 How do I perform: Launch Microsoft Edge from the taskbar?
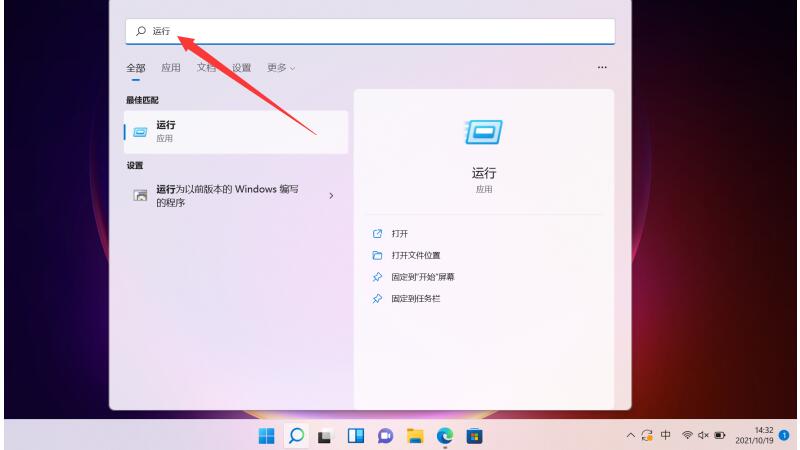(445, 436)
